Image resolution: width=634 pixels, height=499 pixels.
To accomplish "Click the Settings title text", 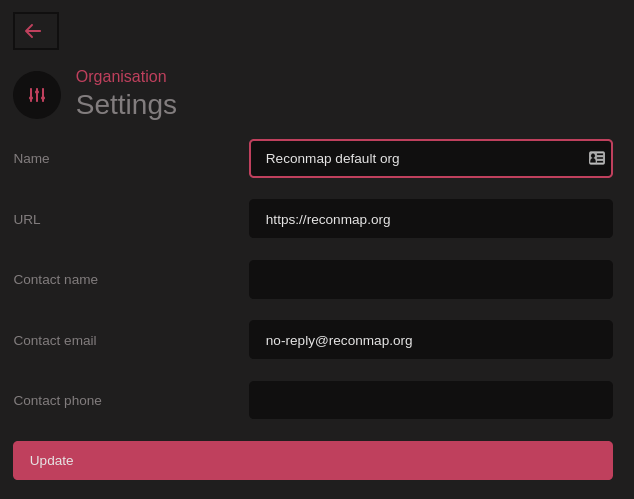I will pos(126,105).
